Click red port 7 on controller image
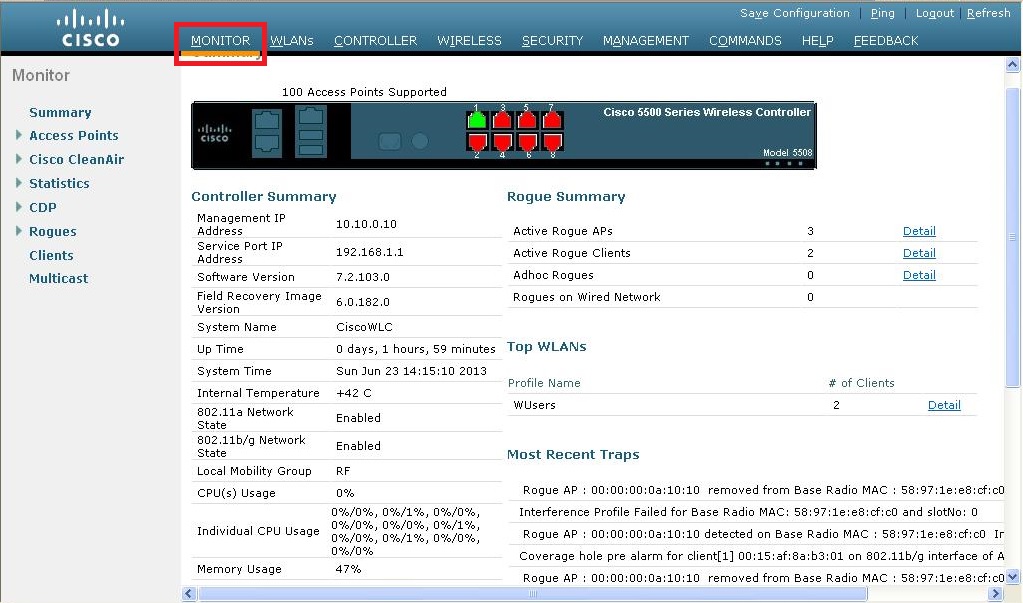Viewport: 1023px width, 603px height. coord(552,119)
